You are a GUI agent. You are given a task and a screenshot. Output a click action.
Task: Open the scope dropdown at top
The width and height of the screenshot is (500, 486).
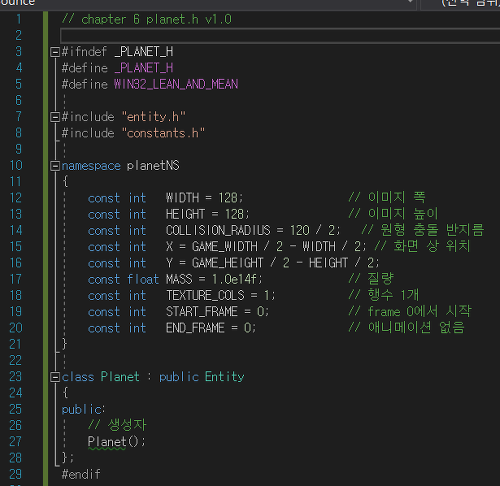(411, 2)
